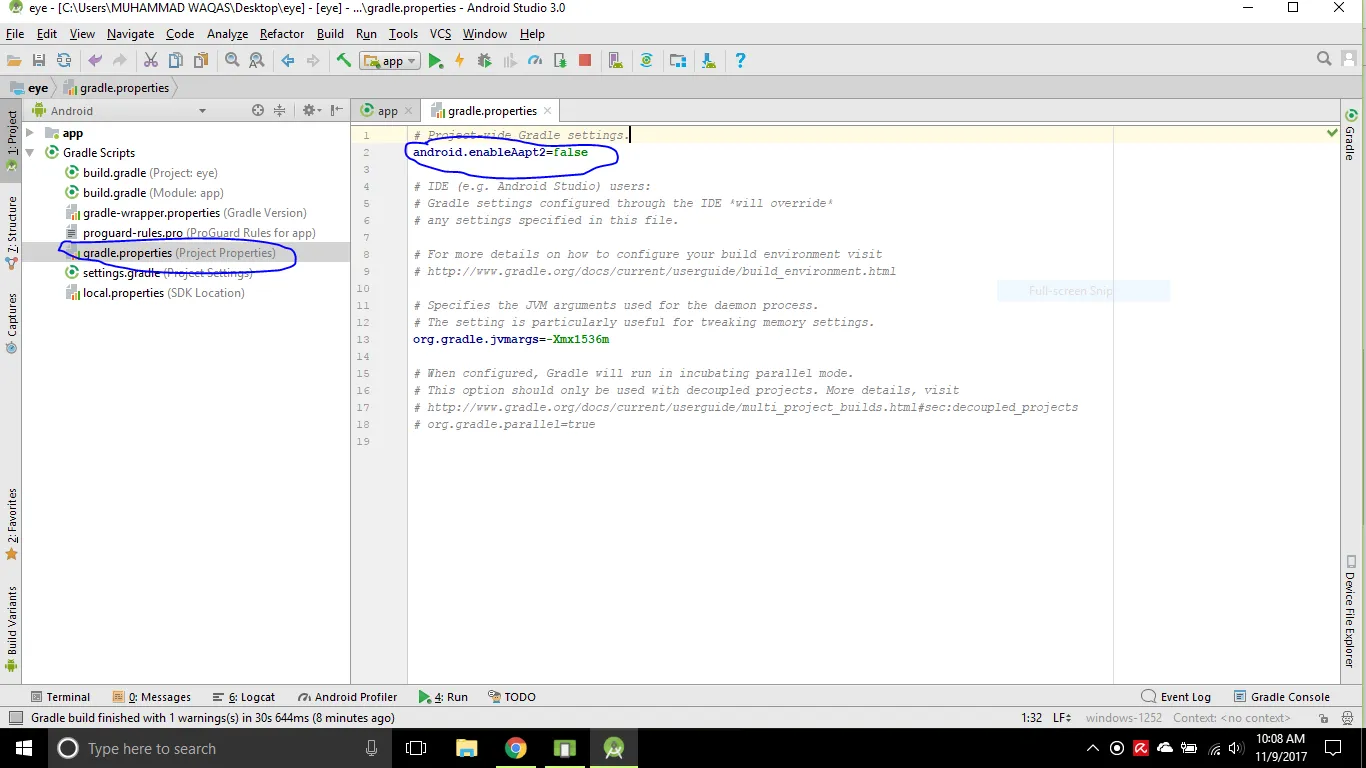Run app using the green play button
Screen dimensions: 1366x768
[435, 61]
